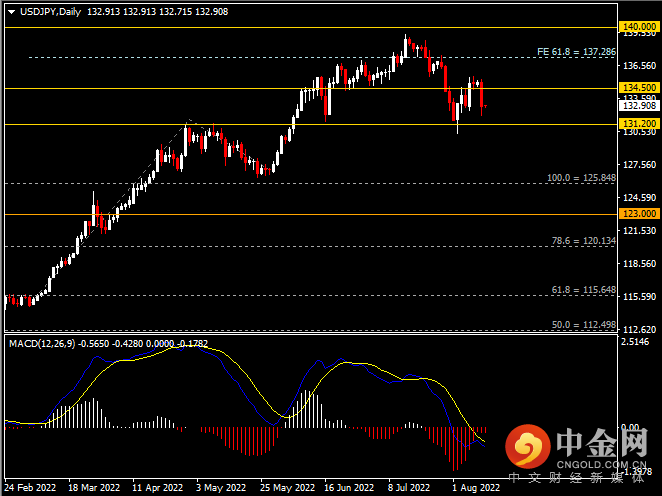Select the 3 May 2022 date marker
Viewport: 662px width, 496px height.
pos(221,488)
